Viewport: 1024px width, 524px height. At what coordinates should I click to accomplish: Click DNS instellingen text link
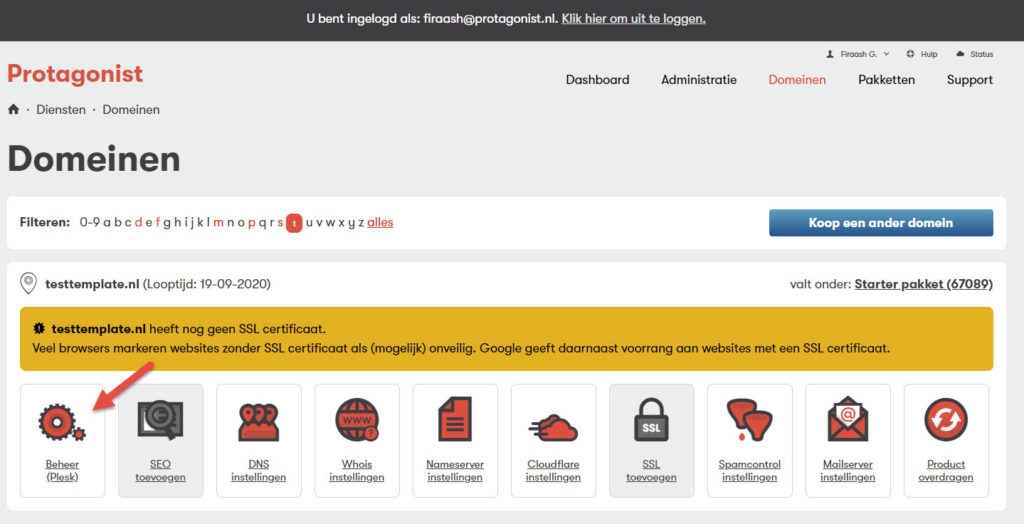259,470
